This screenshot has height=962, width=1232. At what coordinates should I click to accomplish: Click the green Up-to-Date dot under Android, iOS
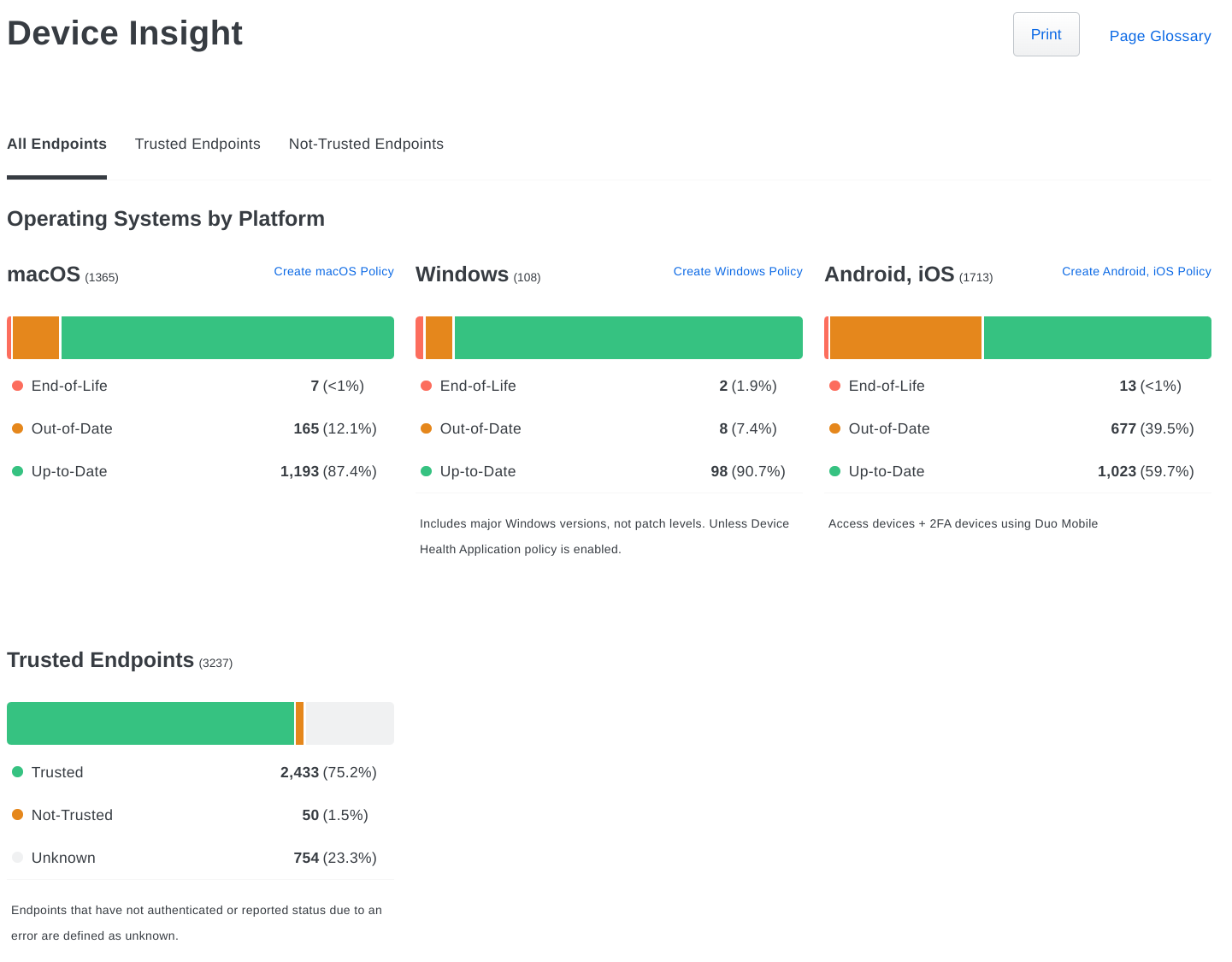click(834, 471)
